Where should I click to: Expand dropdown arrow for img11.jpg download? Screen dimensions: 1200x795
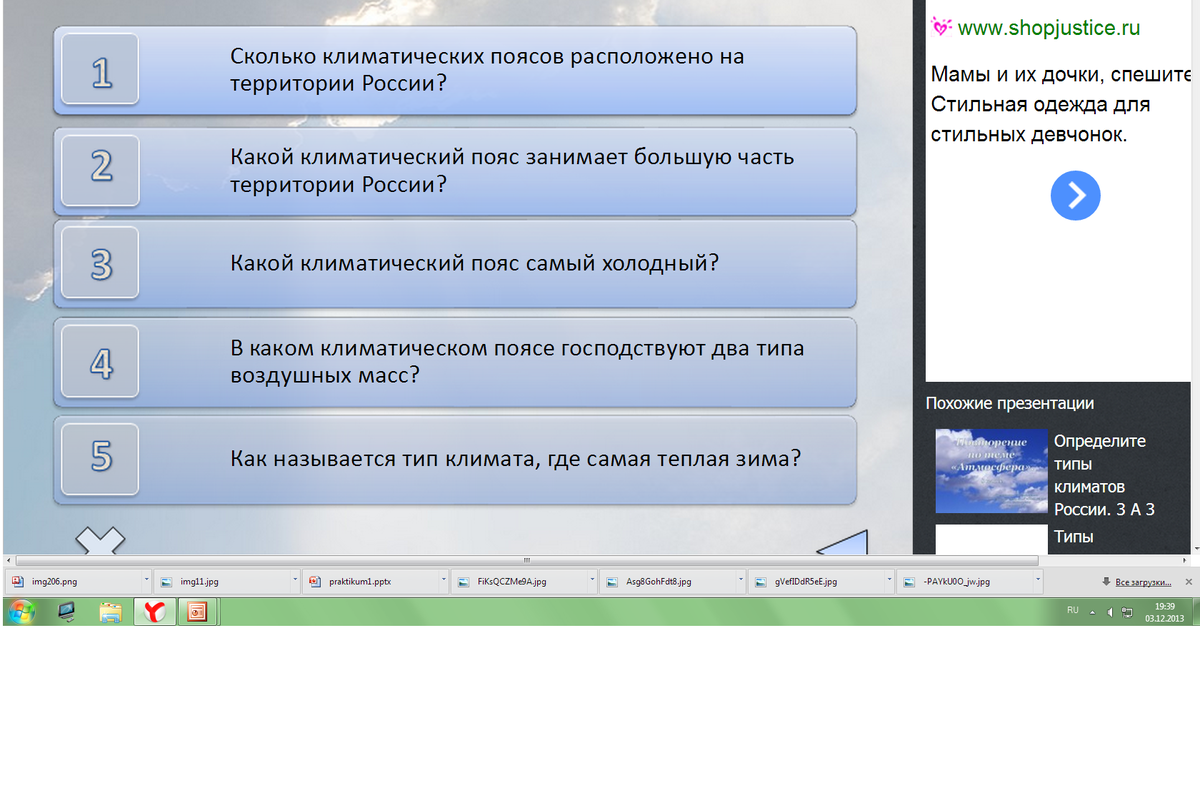pos(295,580)
